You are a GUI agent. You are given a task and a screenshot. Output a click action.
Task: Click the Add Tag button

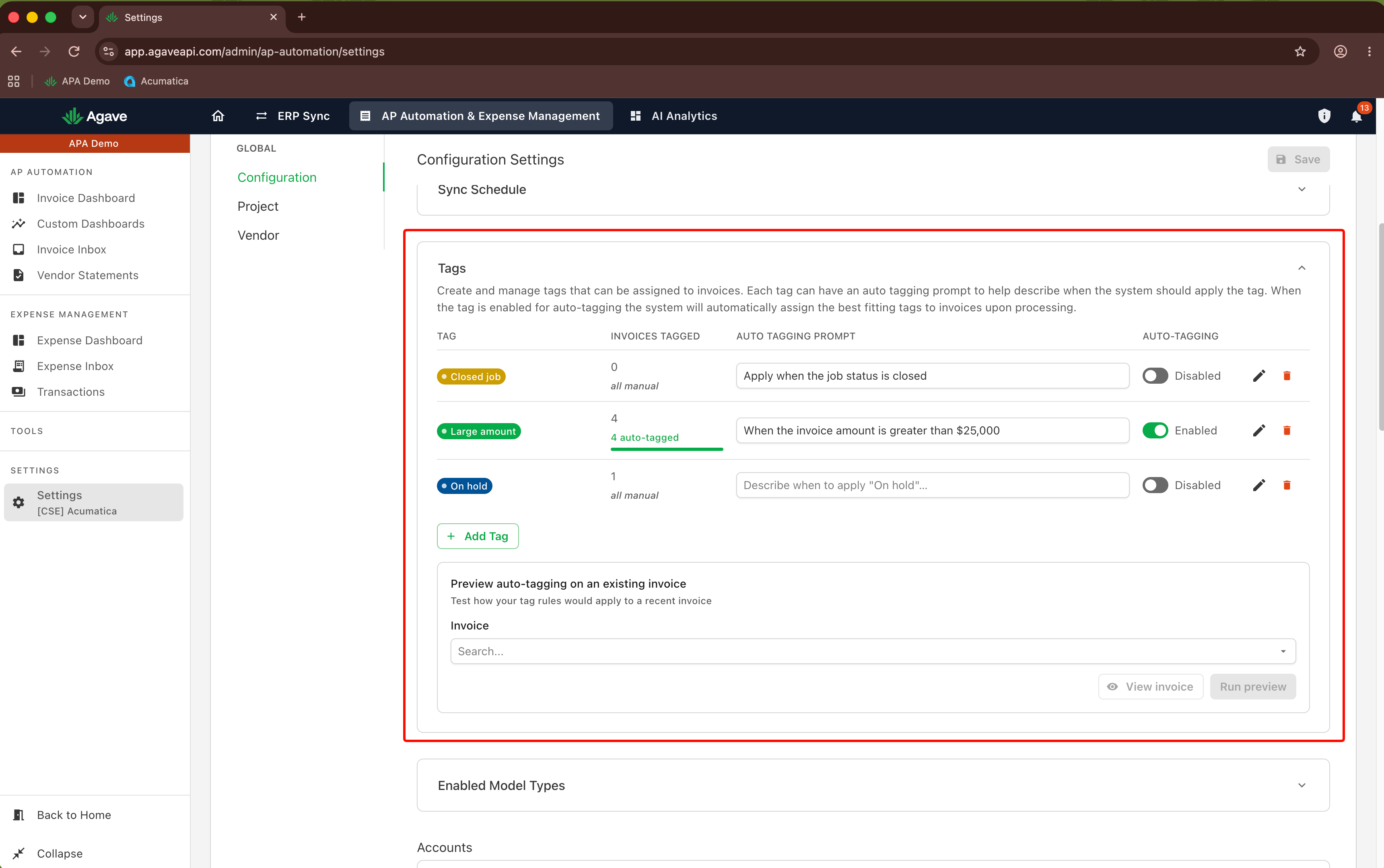click(478, 536)
